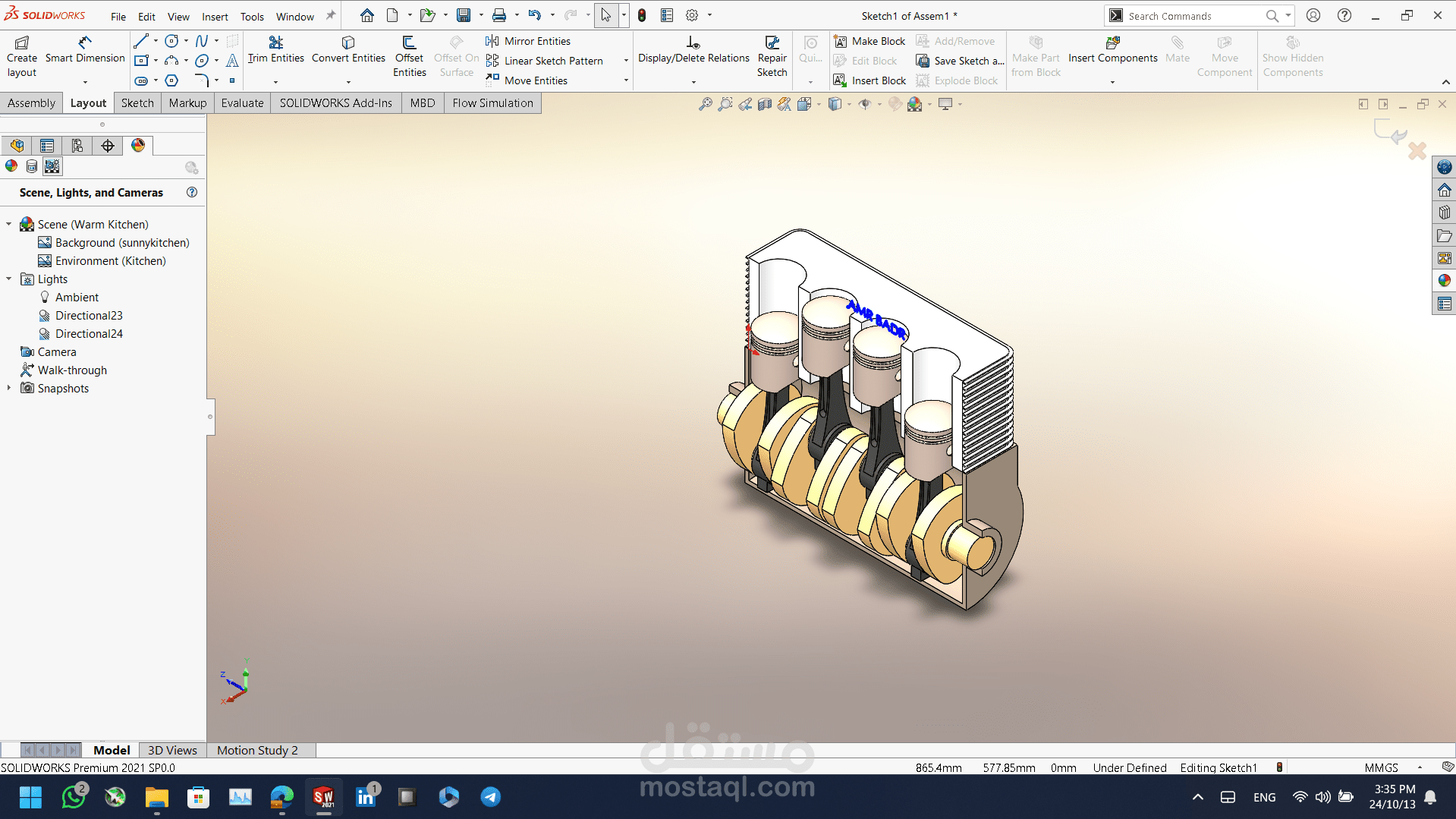Click Insert Components icon
Screen dimensions: 1456x819
1113,49
